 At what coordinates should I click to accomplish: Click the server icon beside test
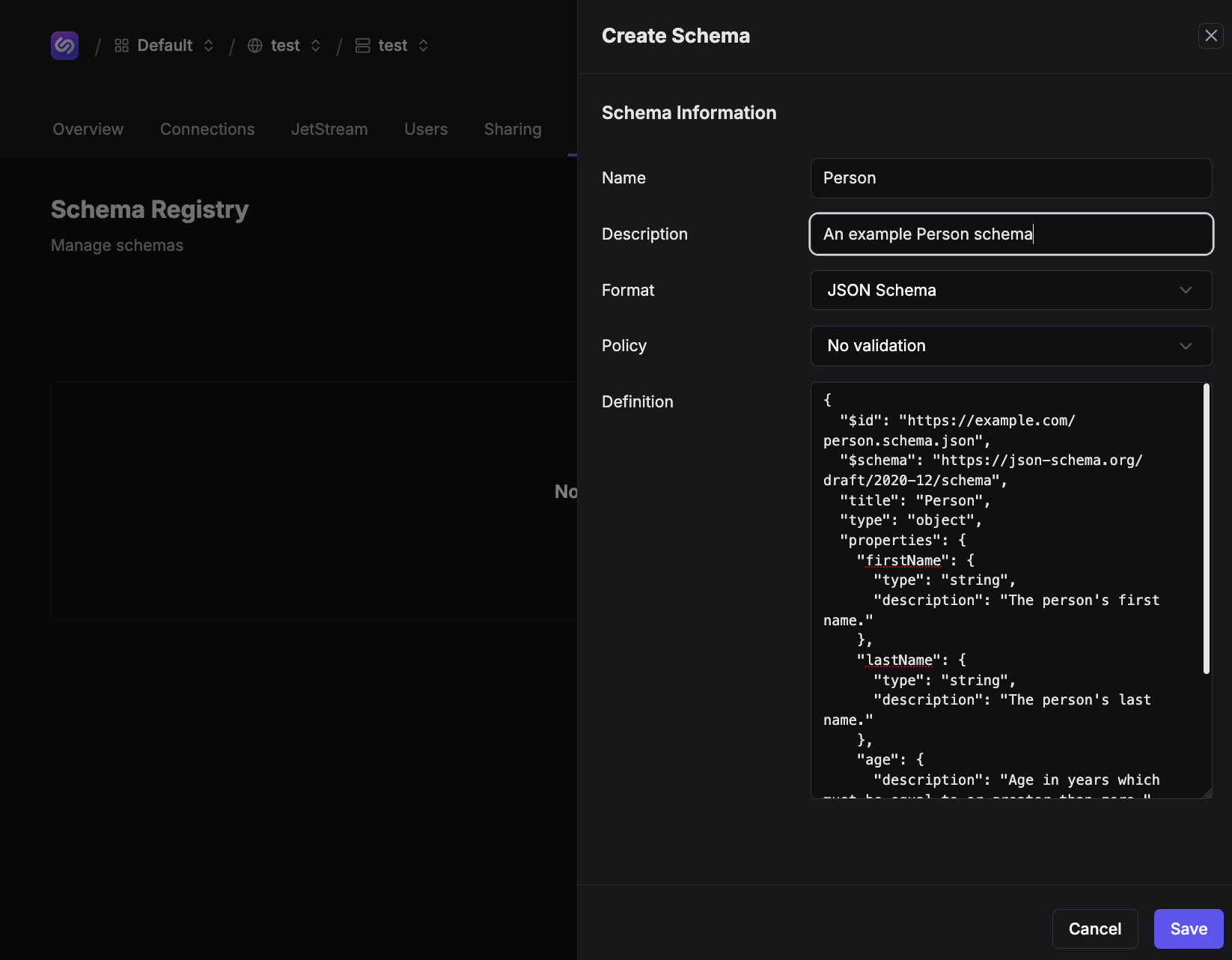(362, 46)
